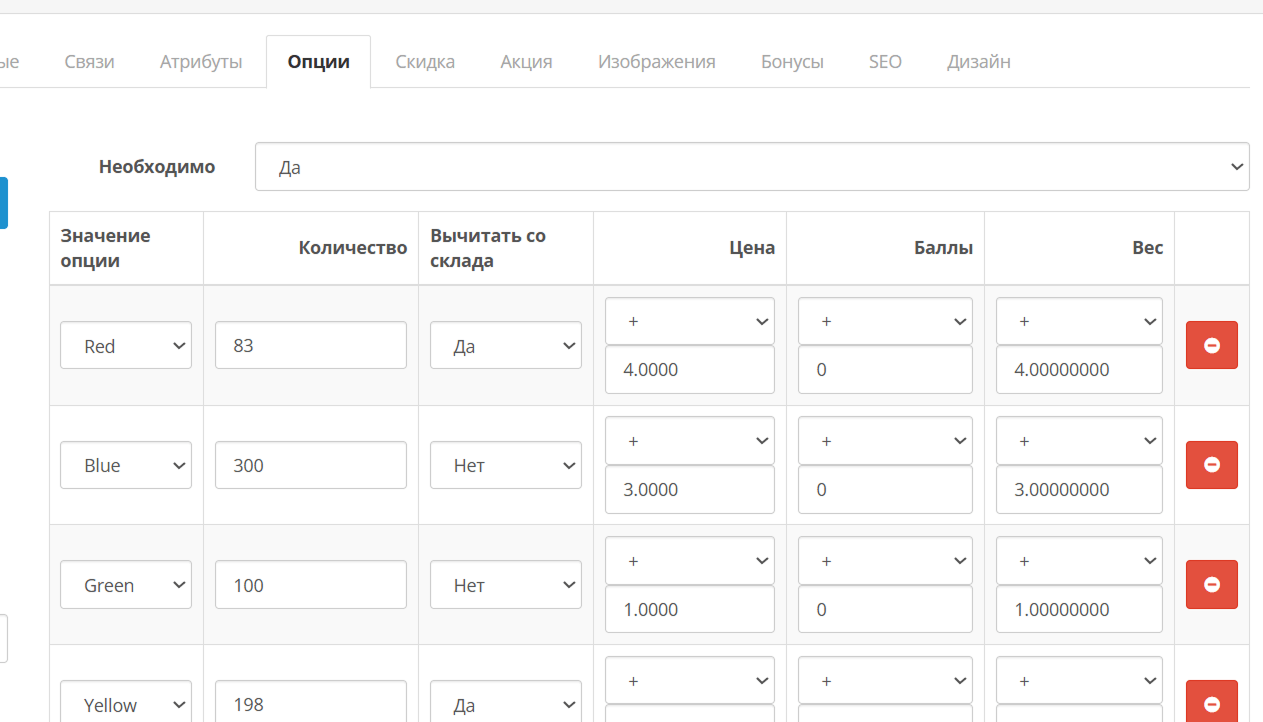
Task: Open points prefix dropdown in Green row
Action: [x=885, y=561]
